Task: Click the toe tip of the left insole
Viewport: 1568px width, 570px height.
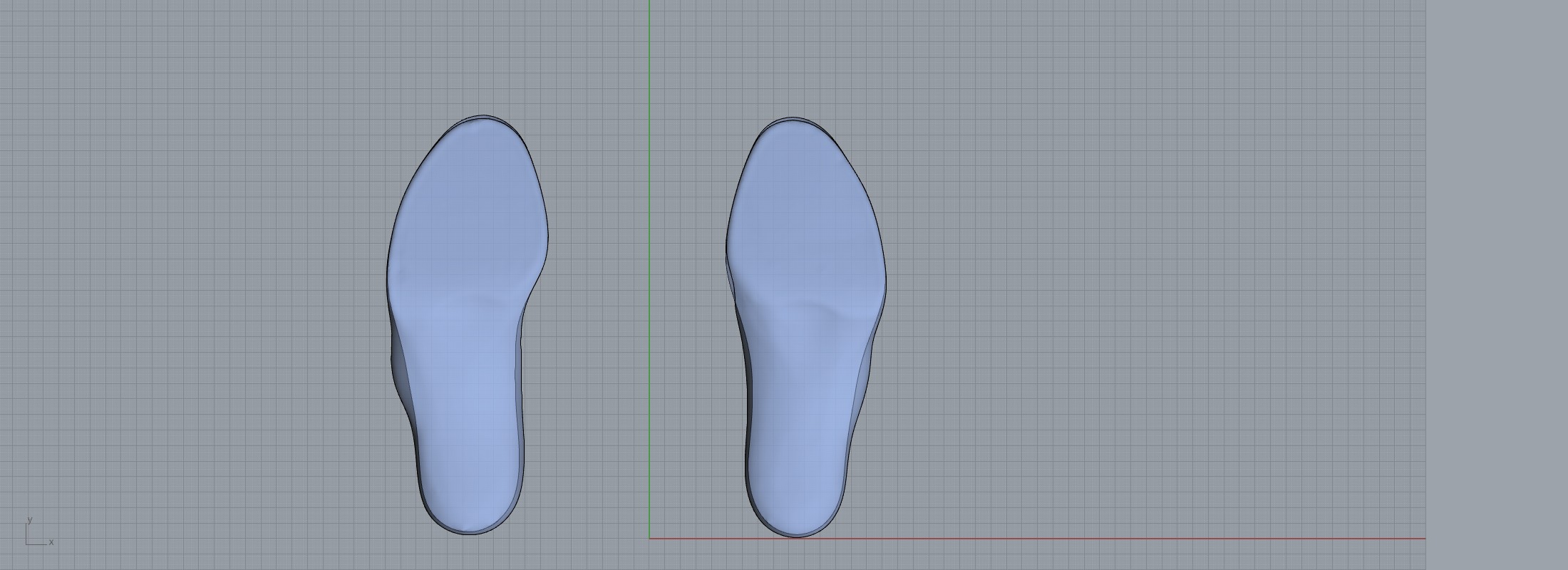Action: pyautogui.click(x=482, y=117)
